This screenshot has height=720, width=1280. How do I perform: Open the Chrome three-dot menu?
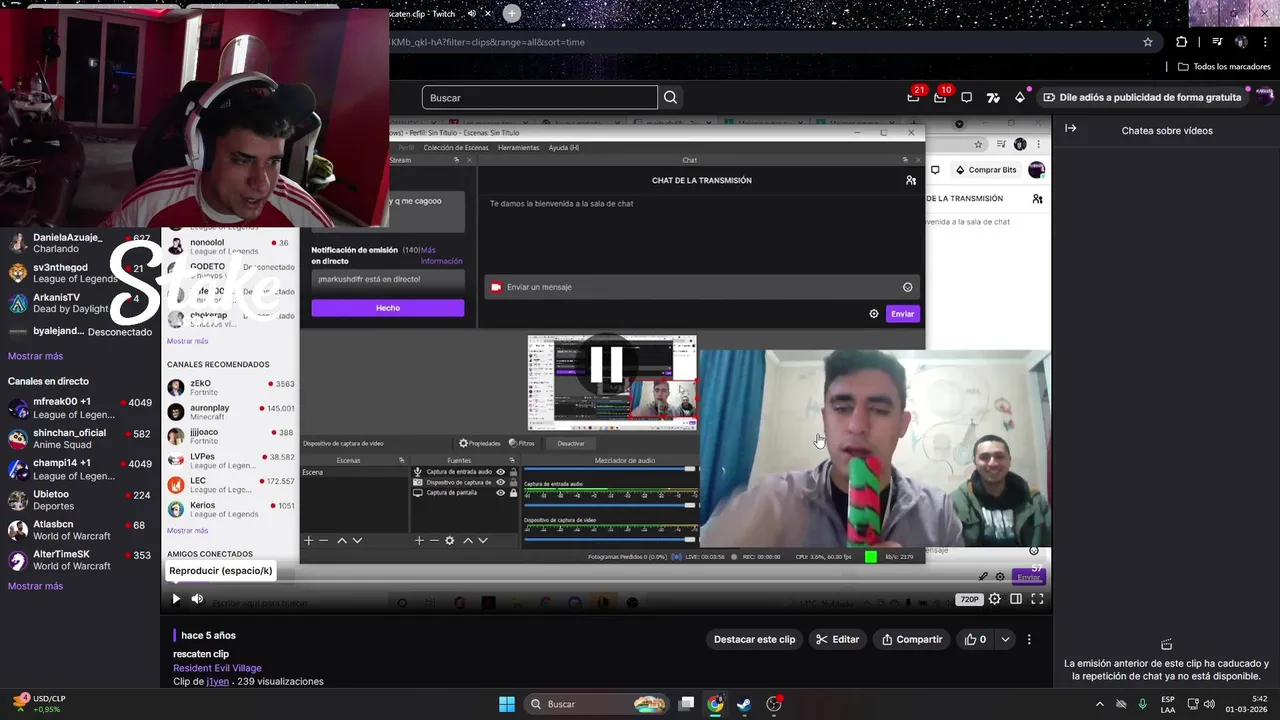pyautogui.click(x=1265, y=42)
